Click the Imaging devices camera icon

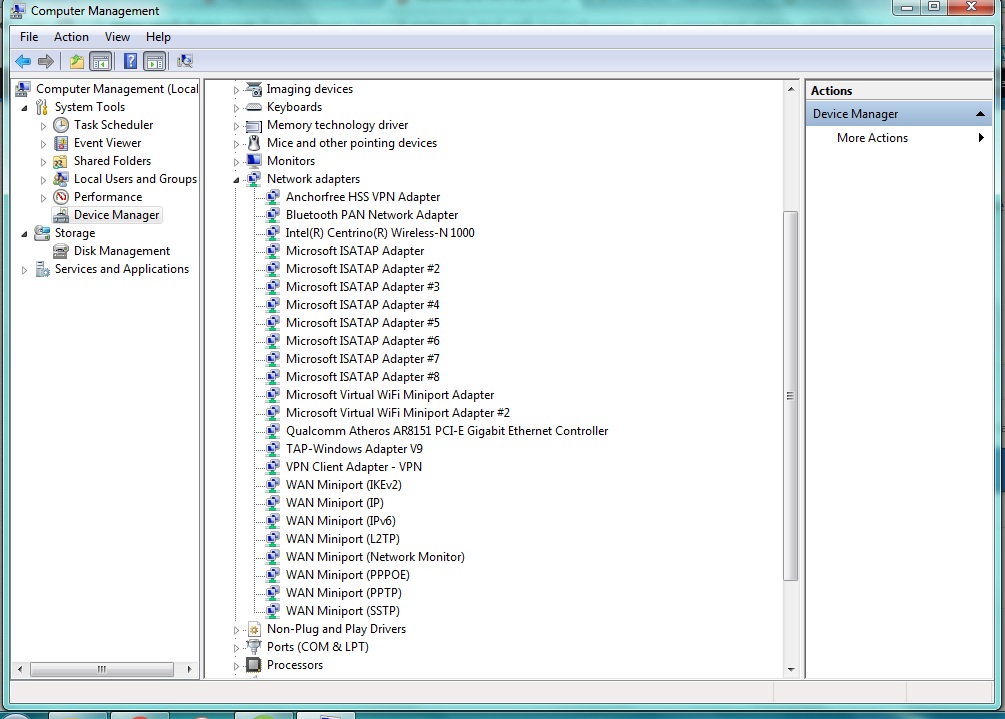click(254, 89)
